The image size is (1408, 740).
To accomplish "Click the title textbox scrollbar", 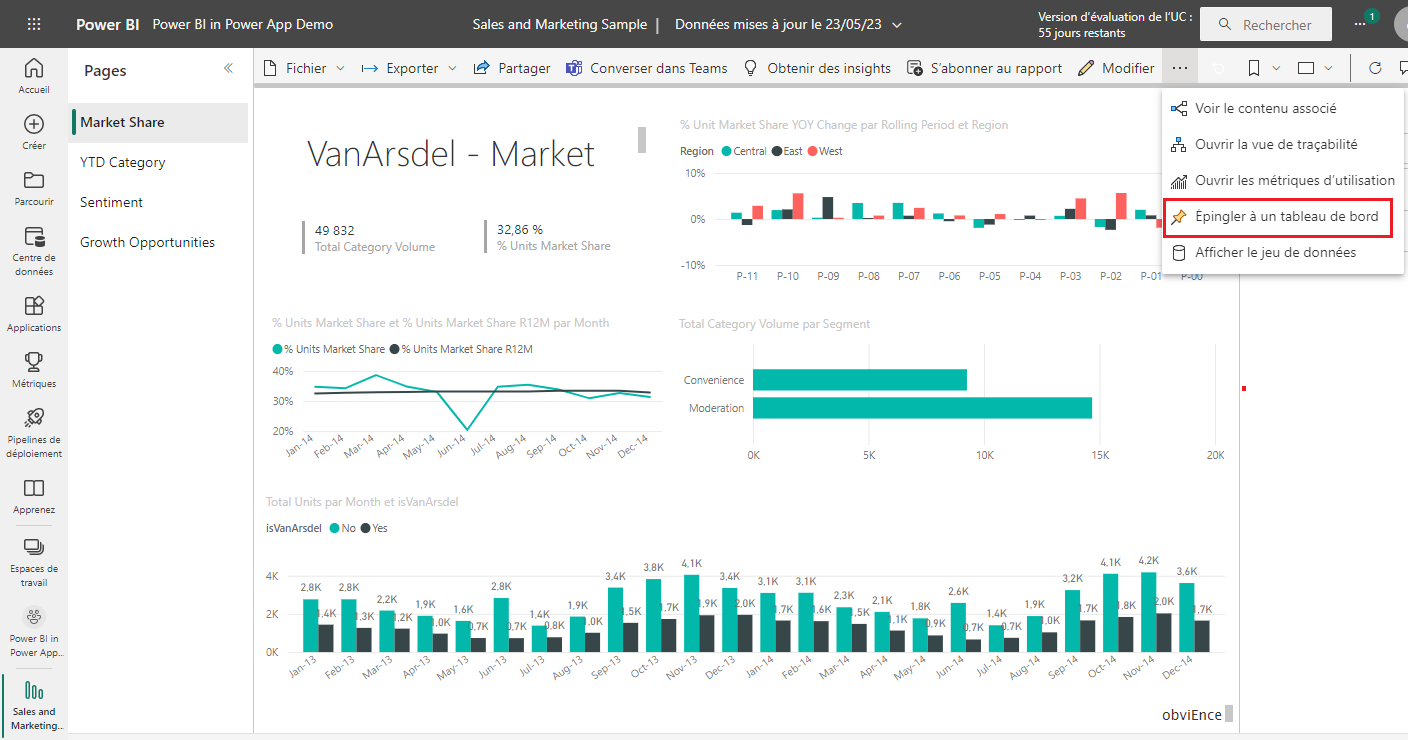I will [642, 140].
